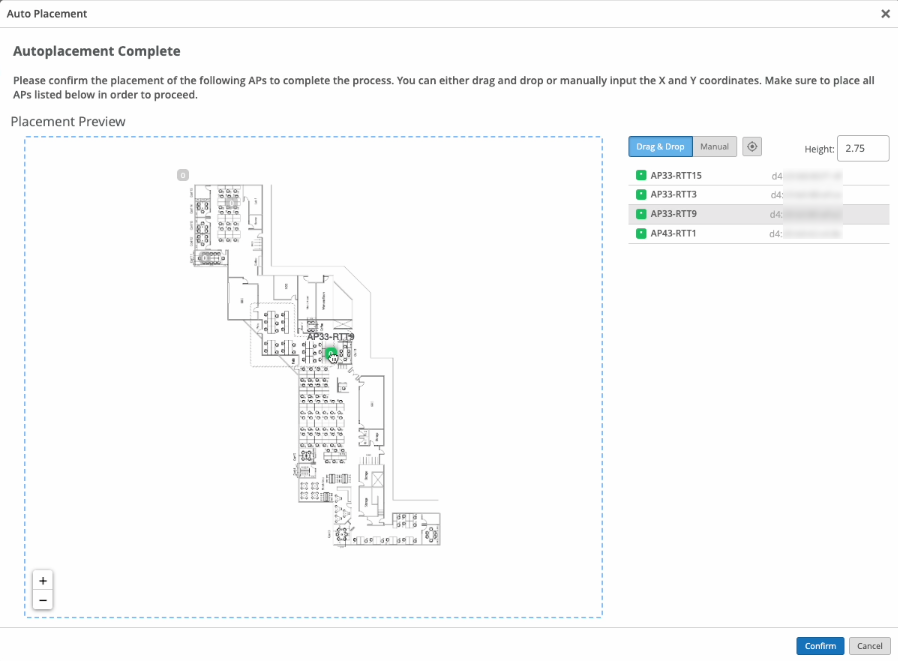The height and width of the screenshot is (661, 898).
Task: Click the MAC address of AP43-RTT1
Action: pyautogui.click(x=805, y=234)
